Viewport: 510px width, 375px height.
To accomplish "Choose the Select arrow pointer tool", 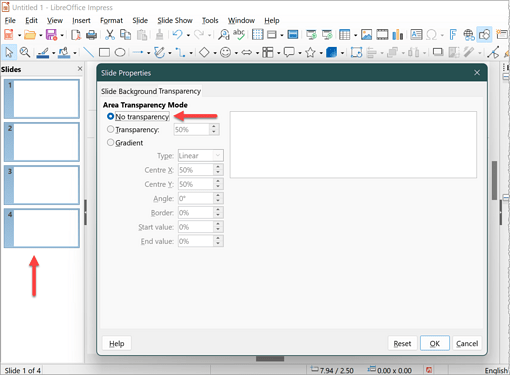I will 9,52.
